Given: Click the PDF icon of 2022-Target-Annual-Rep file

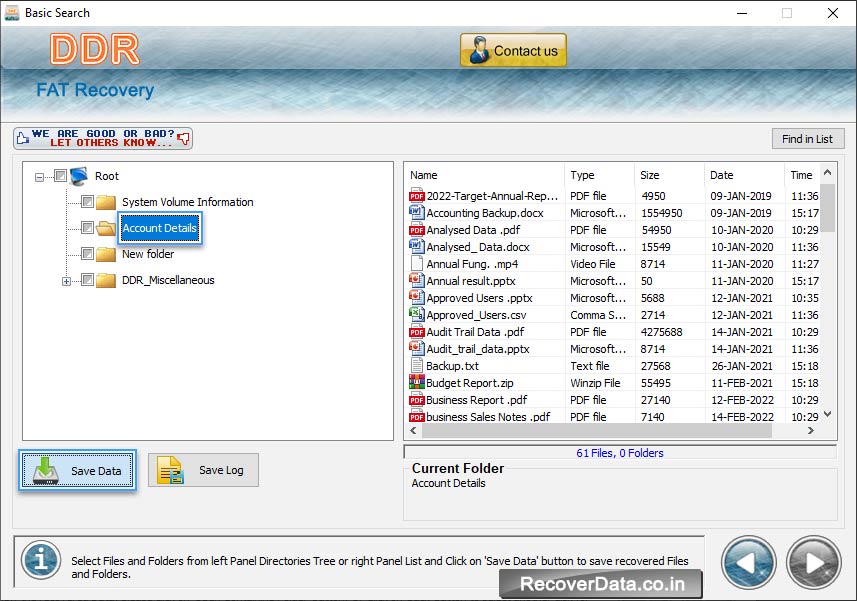Looking at the screenshot, I should pyautogui.click(x=416, y=196).
